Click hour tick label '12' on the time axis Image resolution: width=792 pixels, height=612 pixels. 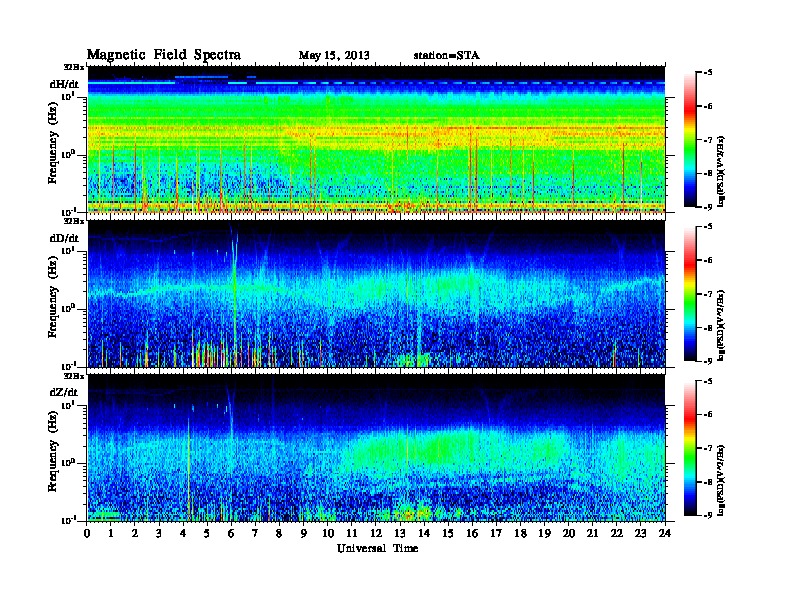376,534
